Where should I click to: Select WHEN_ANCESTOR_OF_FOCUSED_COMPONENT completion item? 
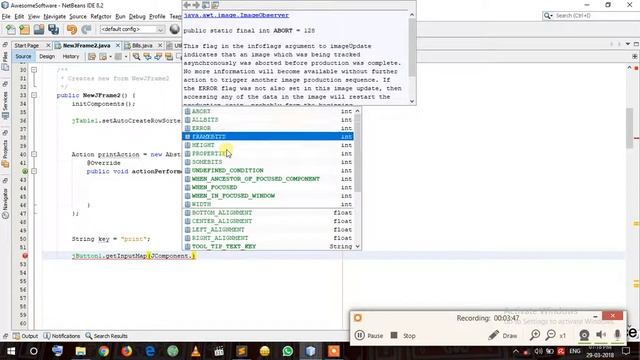(x=269, y=179)
